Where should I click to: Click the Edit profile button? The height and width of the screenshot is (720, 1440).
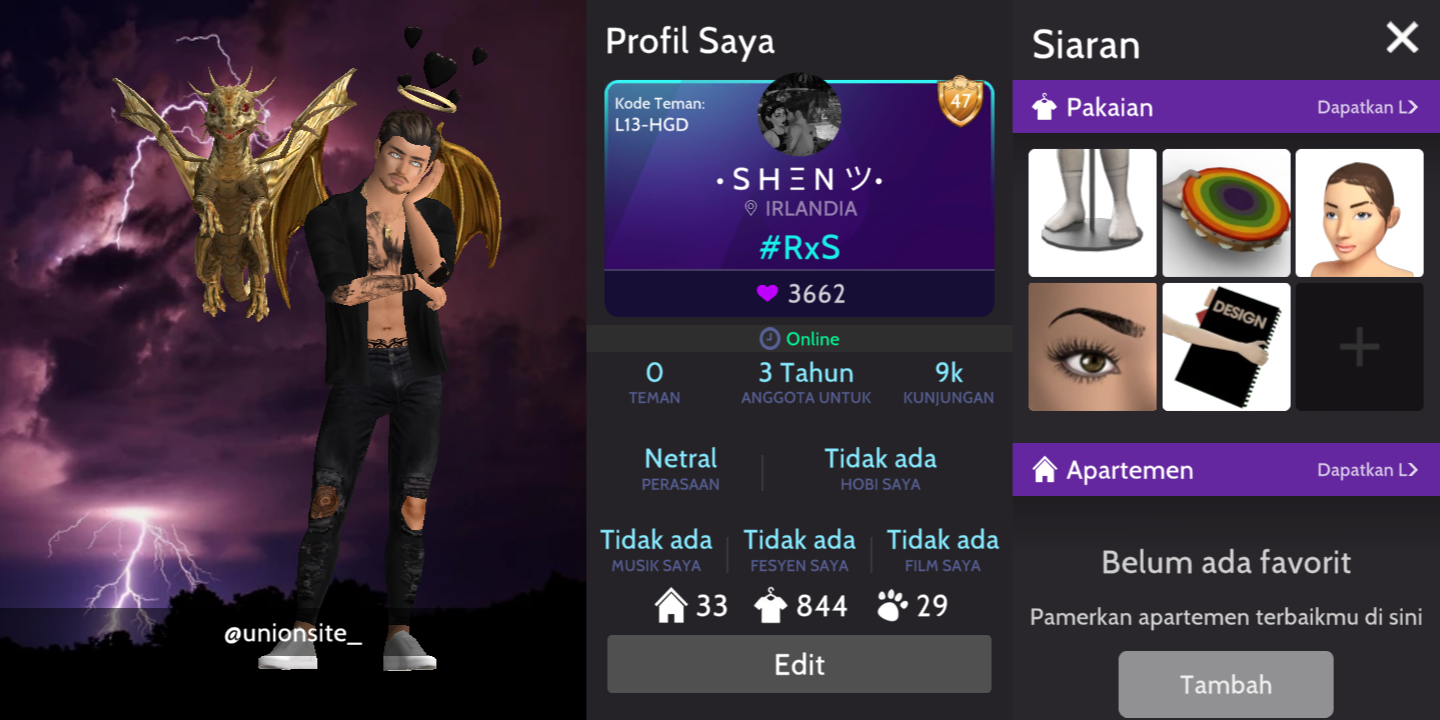799,664
